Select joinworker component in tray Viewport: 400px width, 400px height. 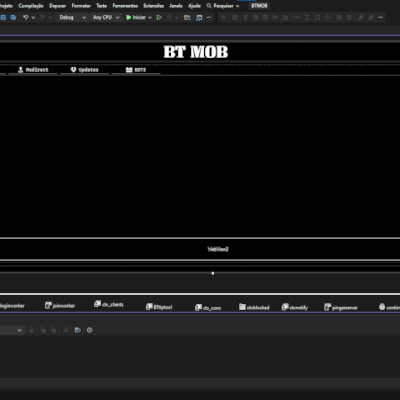point(60,305)
